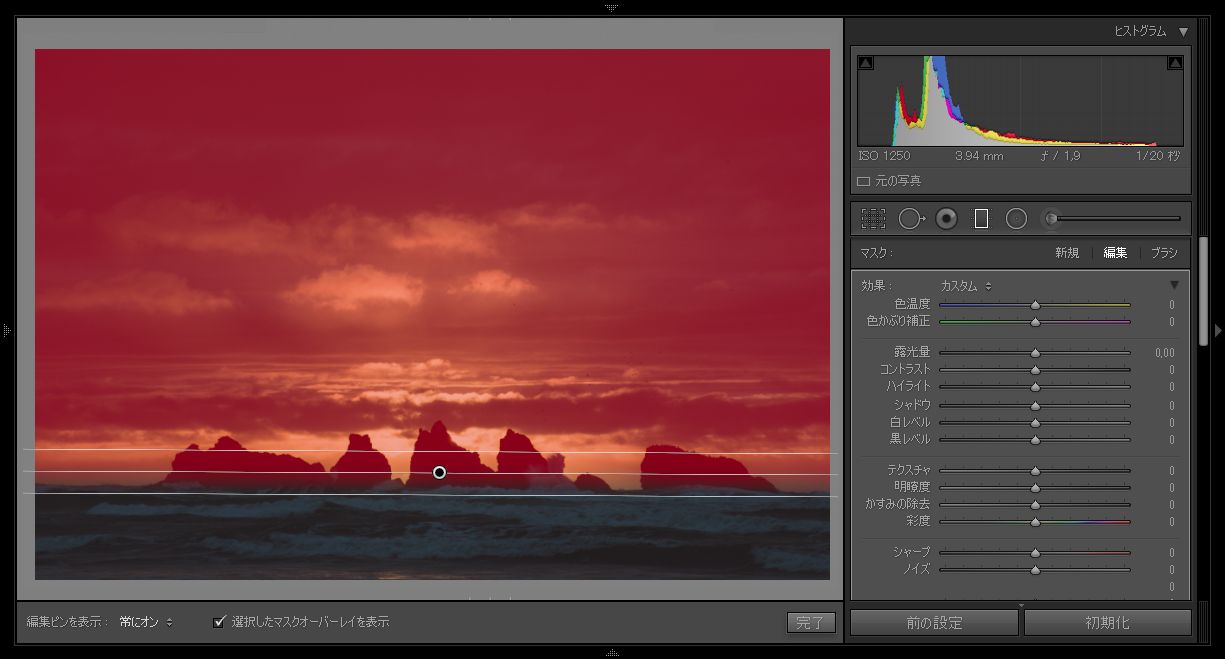The height and width of the screenshot is (659, 1225).
Task: Open the 編集ピンを表示 常にオン dropdown
Action: [x=146, y=622]
